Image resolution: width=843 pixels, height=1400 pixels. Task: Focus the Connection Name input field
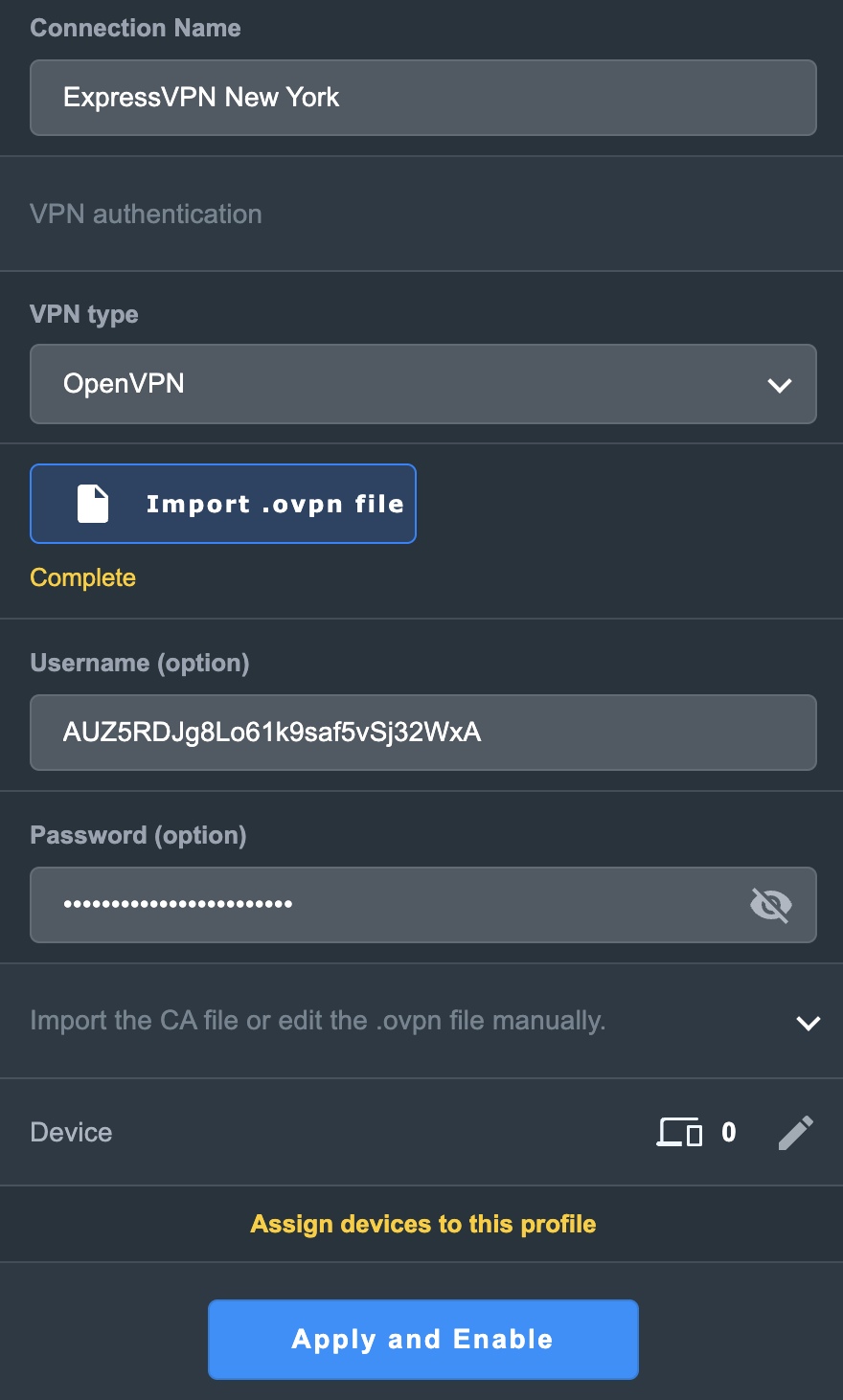point(423,98)
